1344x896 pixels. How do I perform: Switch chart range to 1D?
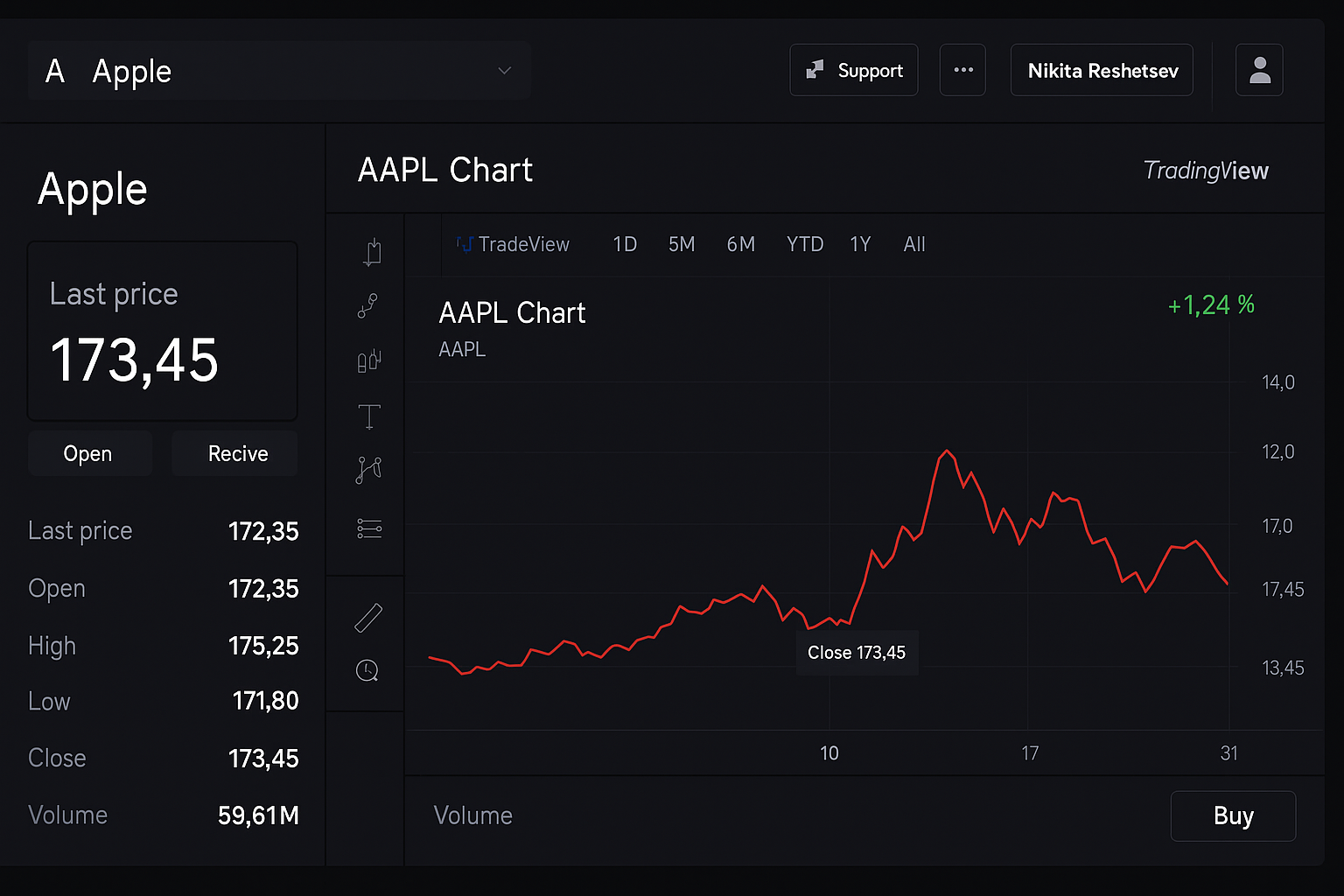pyautogui.click(x=625, y=244)
